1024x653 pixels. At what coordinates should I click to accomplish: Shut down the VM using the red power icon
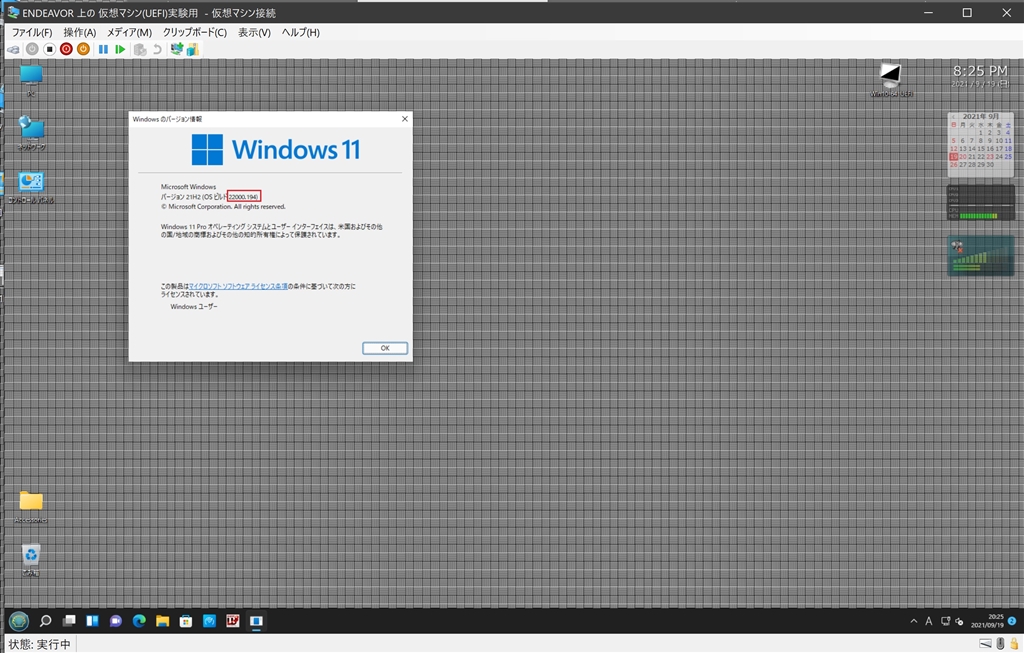(66, 49)
